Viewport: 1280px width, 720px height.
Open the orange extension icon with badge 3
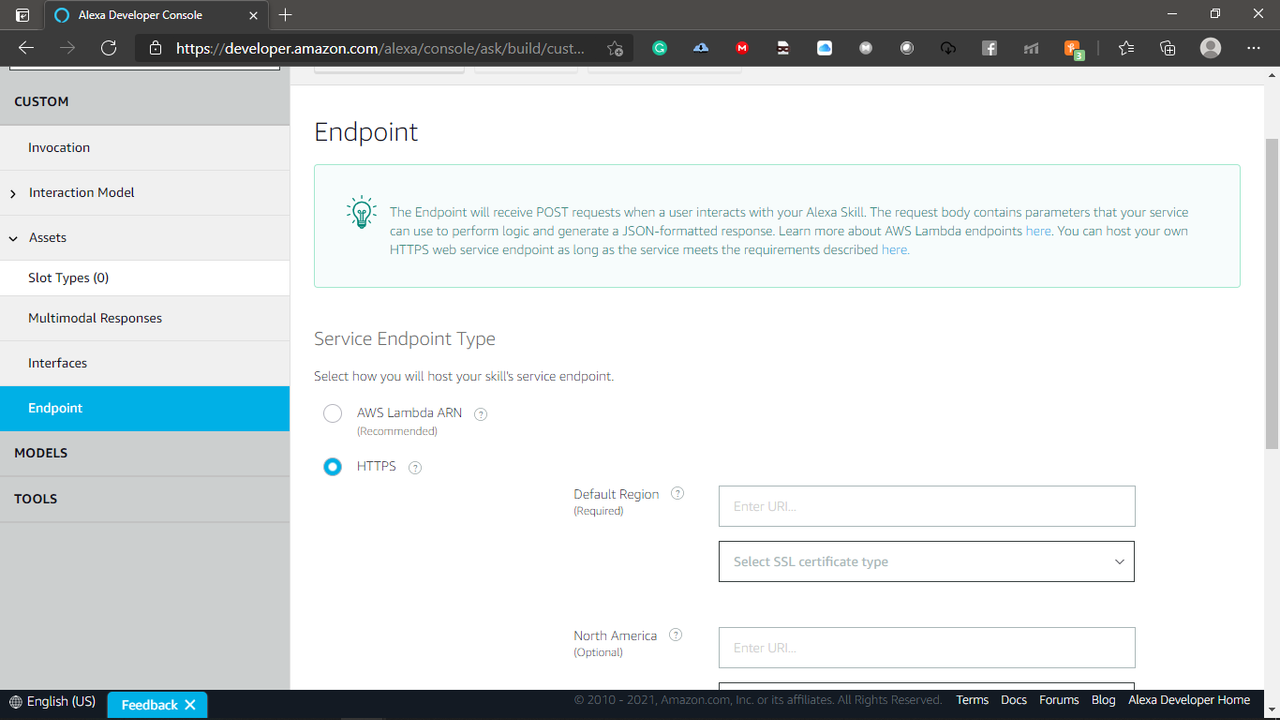[1074, 49]
